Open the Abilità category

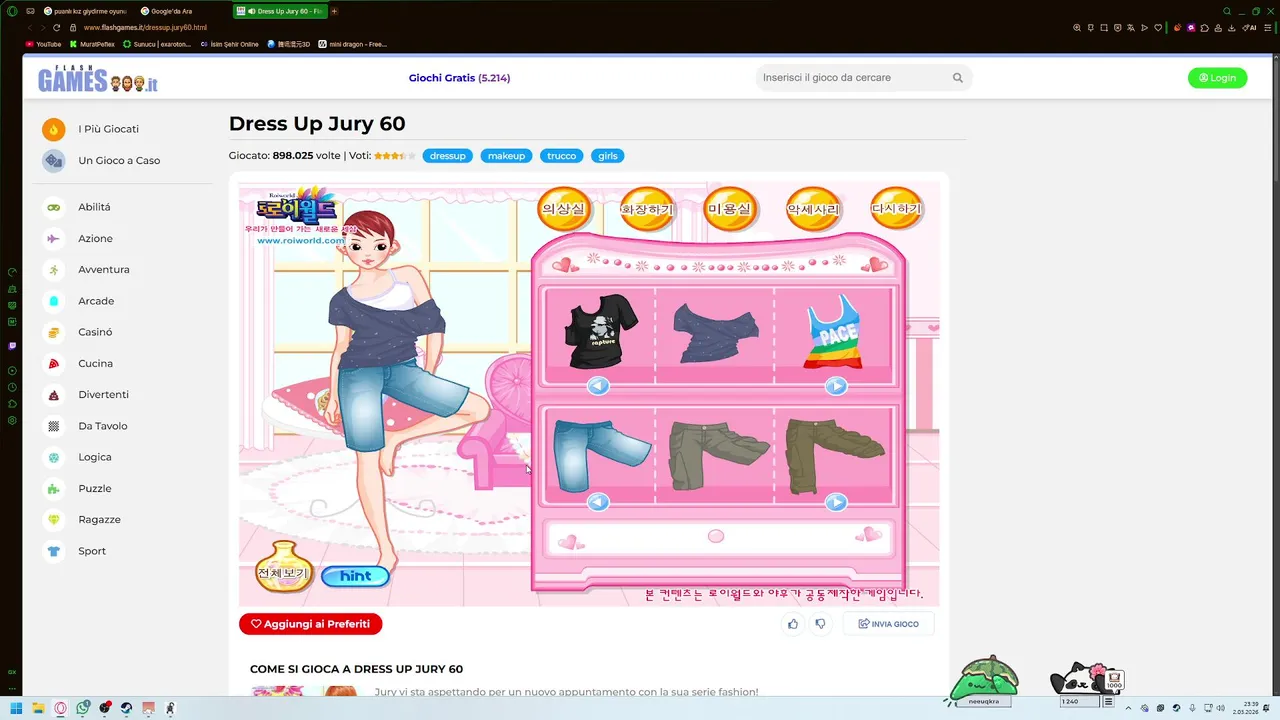click(94, 207)
